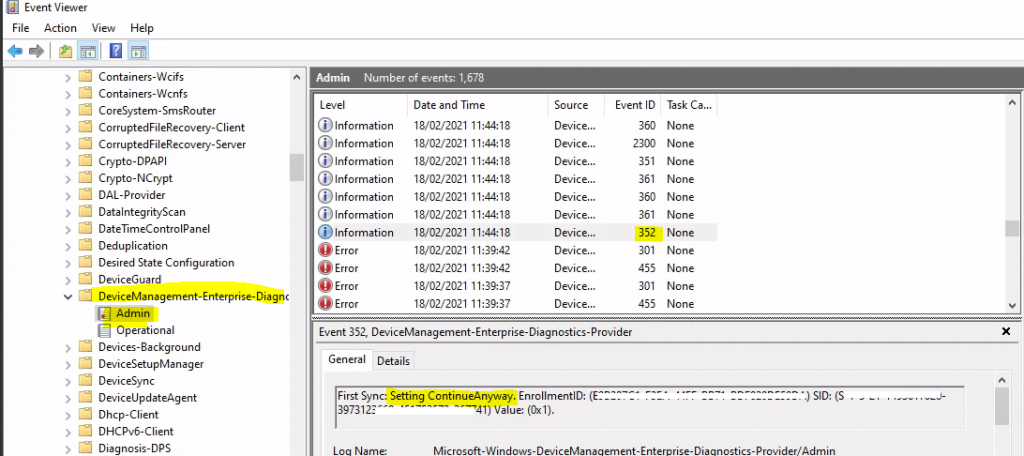1024x456 pixels.
Task: Select the DHCPv6-Client folder
Action: tap(136, 431)
